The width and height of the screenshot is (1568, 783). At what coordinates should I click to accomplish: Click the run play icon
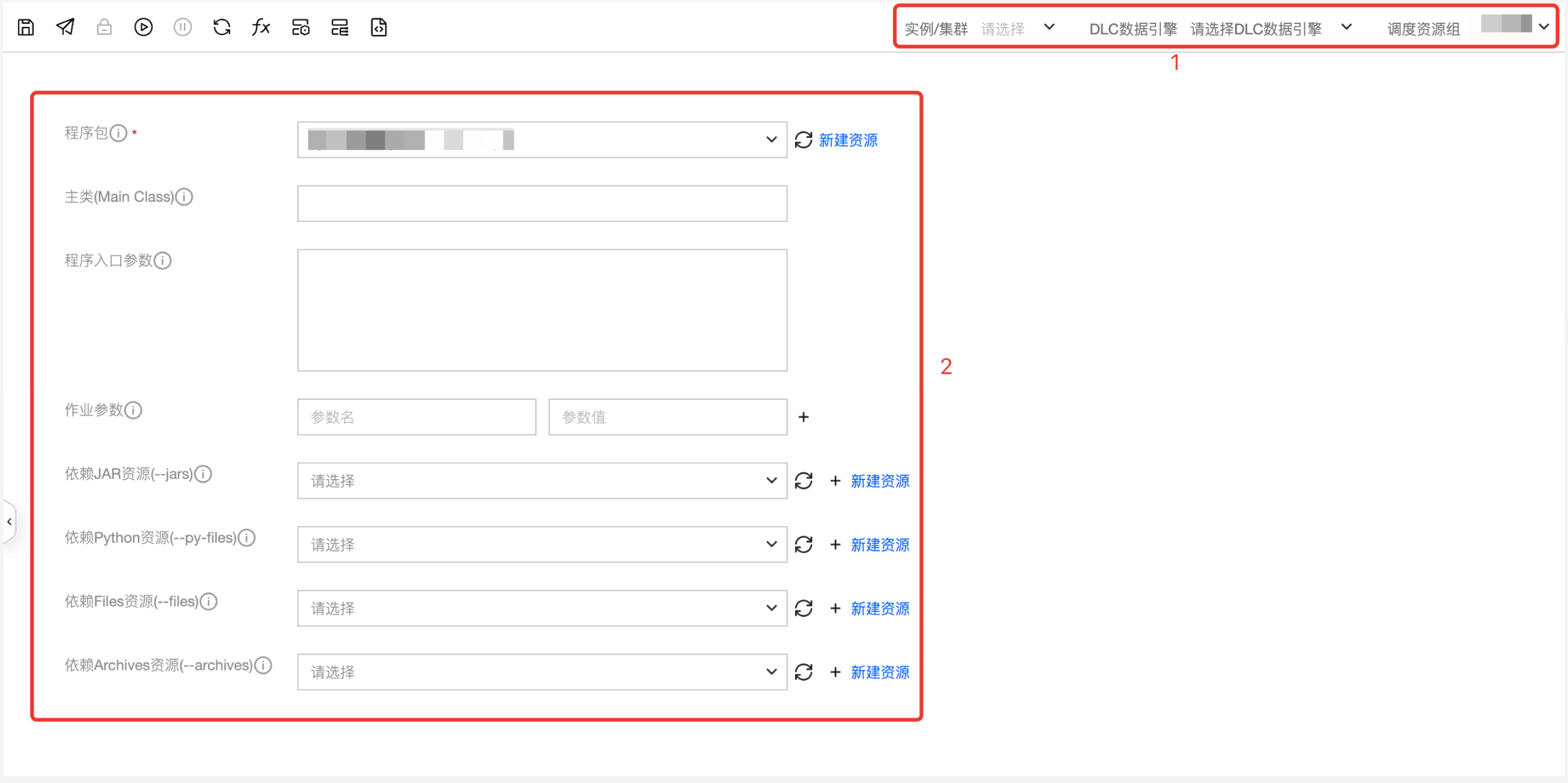[143, 27]
